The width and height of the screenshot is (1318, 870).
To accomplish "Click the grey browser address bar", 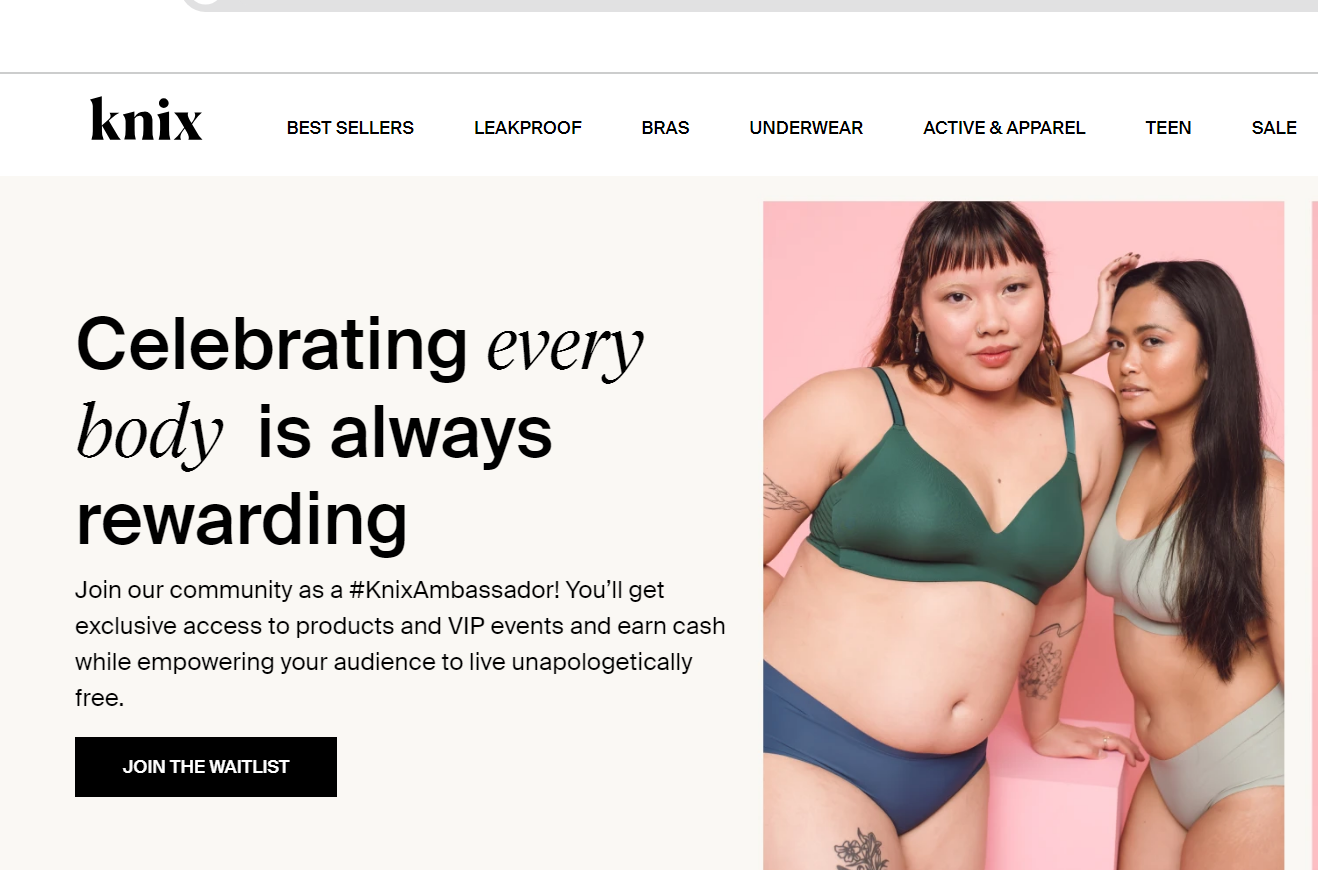I will pyautogui.click(x=750, y=5).
